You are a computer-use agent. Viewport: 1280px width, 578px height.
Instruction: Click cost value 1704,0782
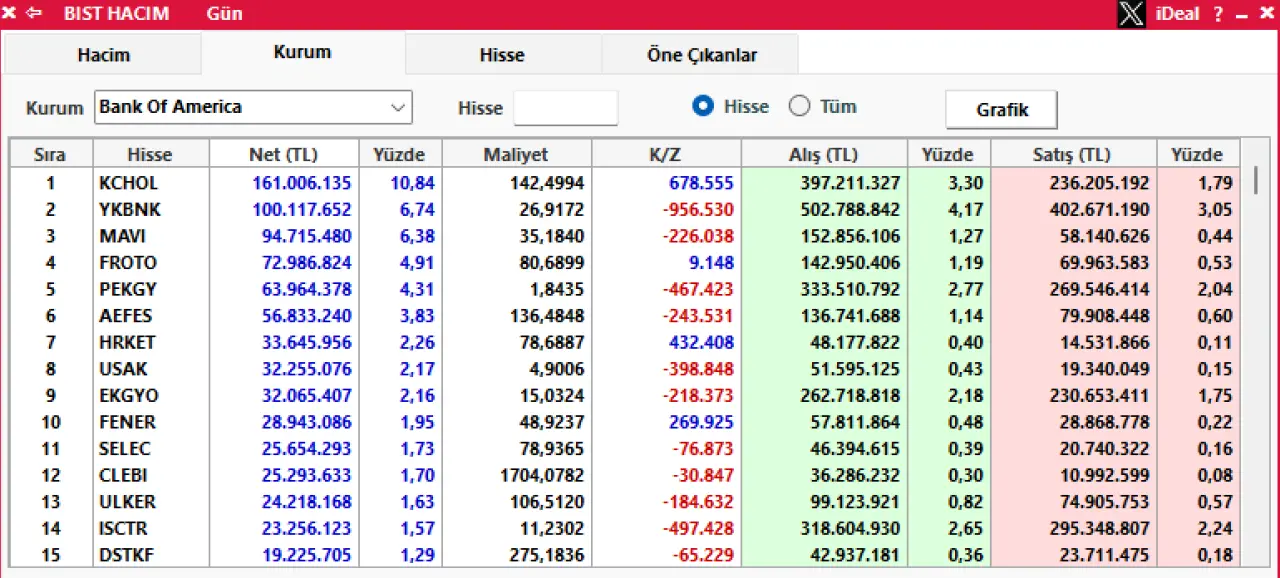point(542,475)
